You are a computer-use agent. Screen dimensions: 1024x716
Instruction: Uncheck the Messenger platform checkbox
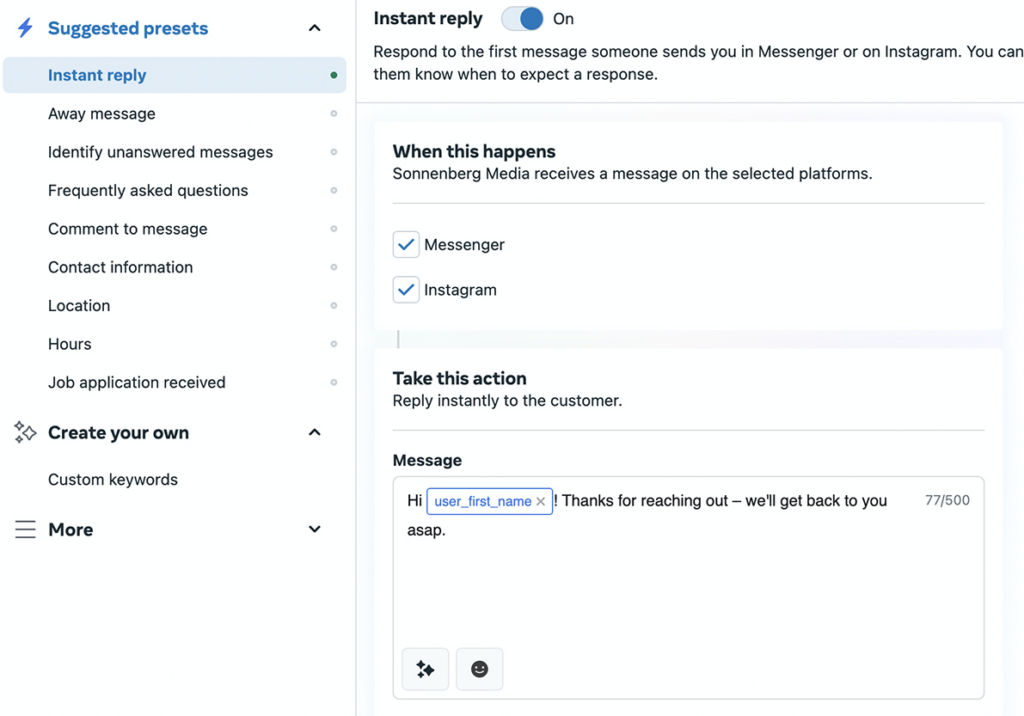(x=406, y=244)
